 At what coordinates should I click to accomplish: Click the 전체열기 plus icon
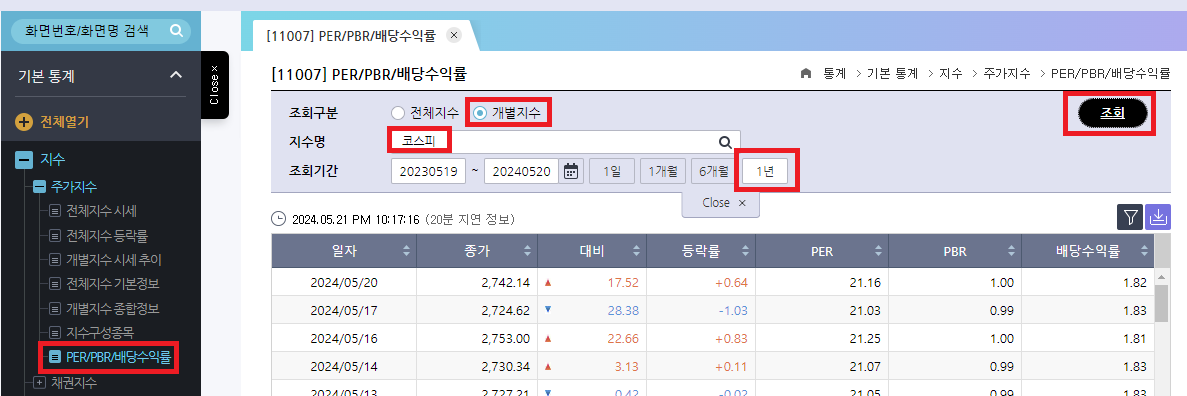pyautogui.click(x=24, y=121)
